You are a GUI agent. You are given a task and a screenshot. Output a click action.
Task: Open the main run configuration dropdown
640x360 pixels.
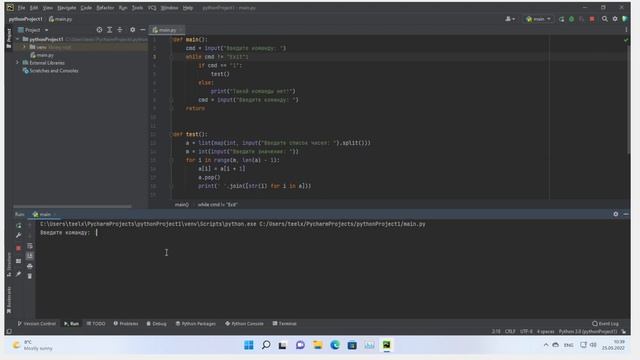pos(538,19)
